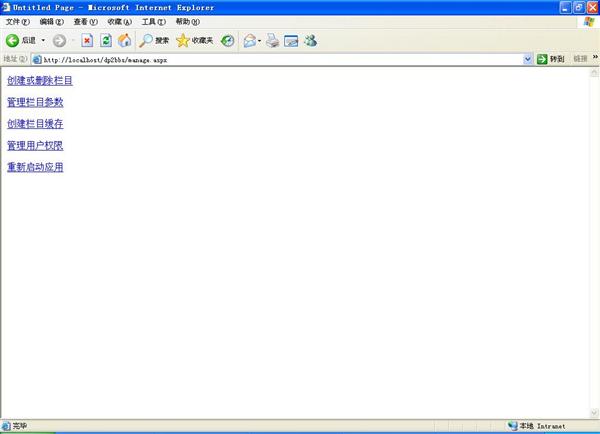Click the green 转到 Go button
The height and width of the screenshot is (434, 600).
[551, 59]
